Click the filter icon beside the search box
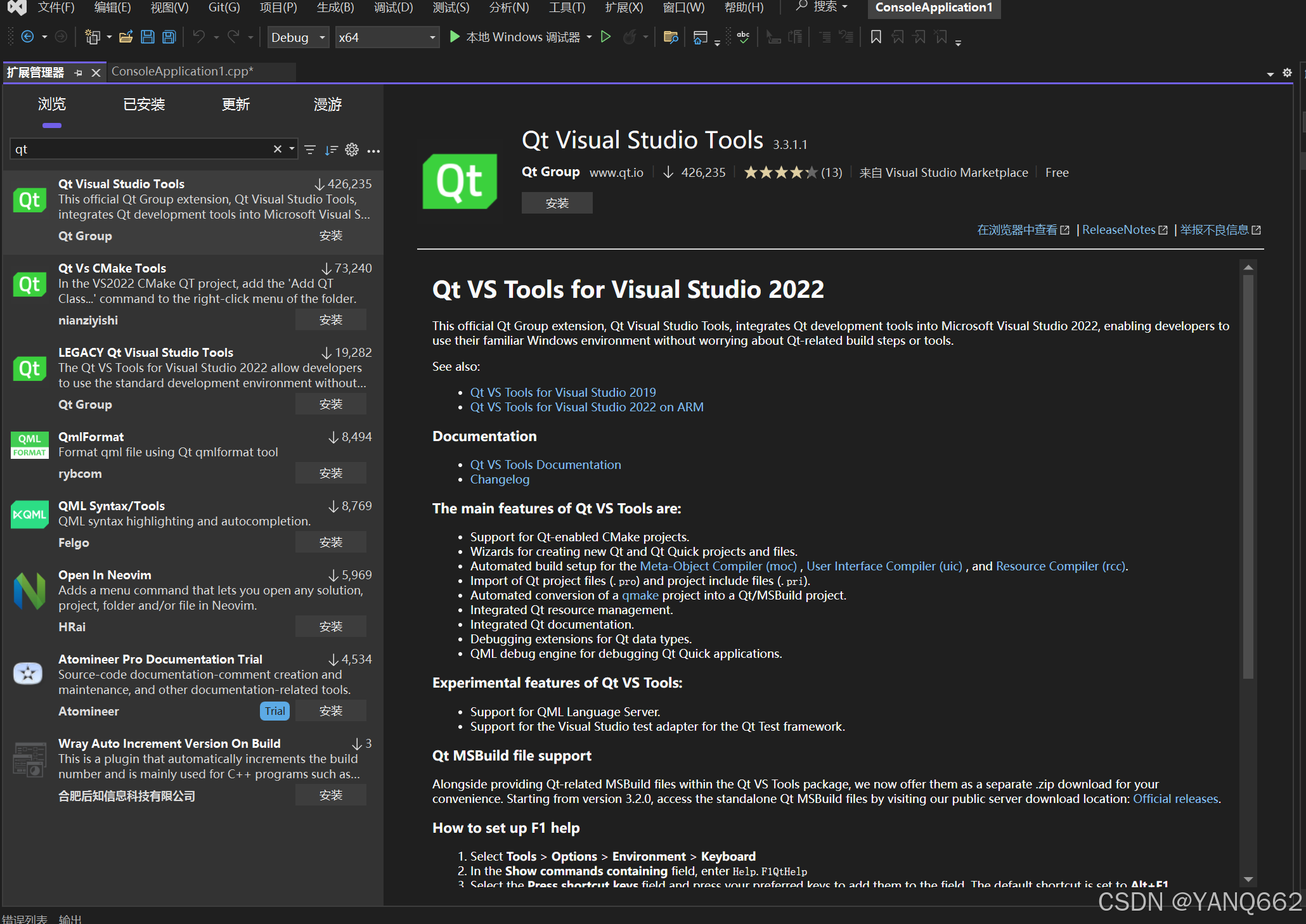The width and height of the screenshot is (1306, 924). pos(310,150)
